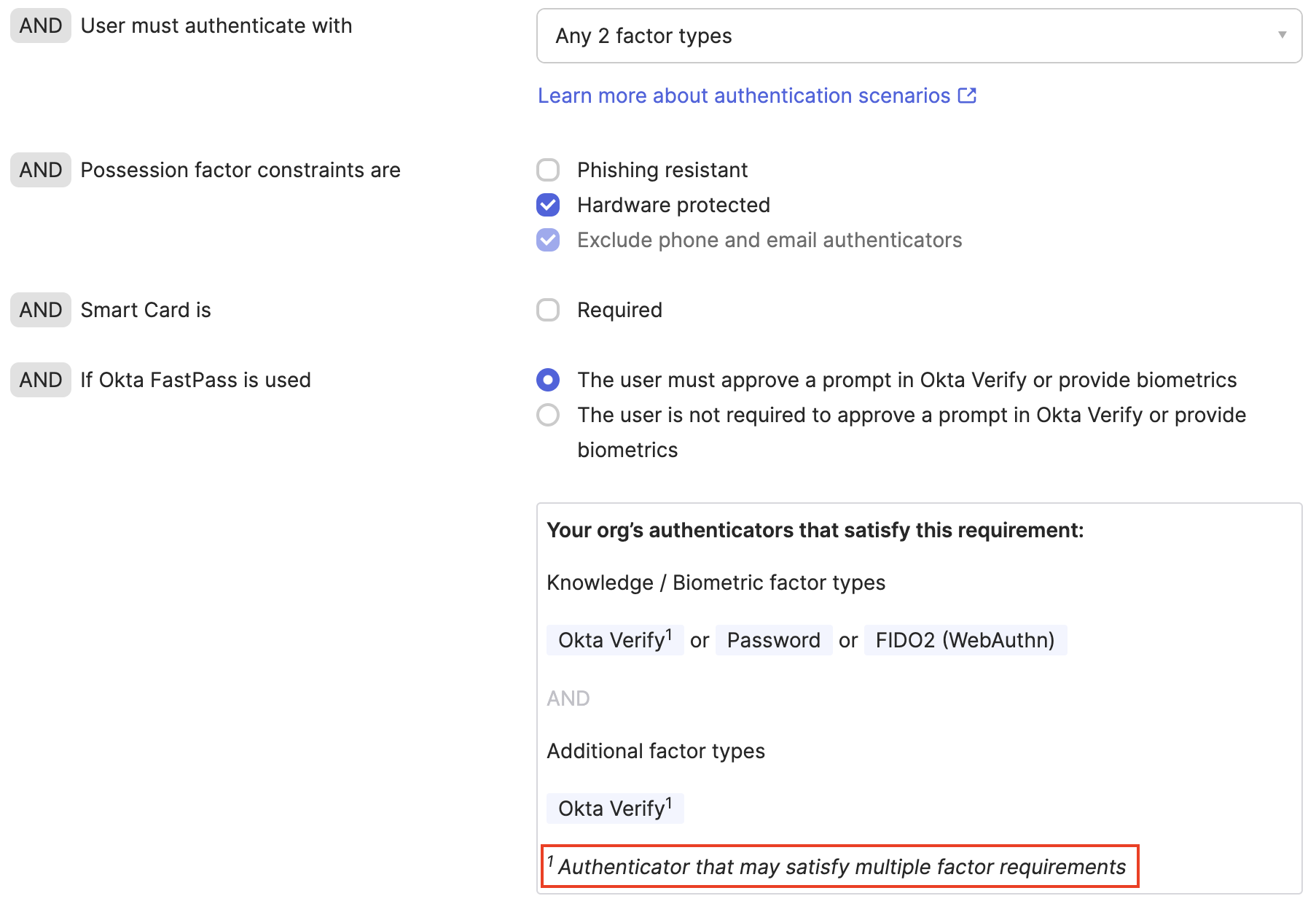Click Okta Verify chip under Additional factor types
Screen dimensions: 1316x904
(x=614, y=808)
